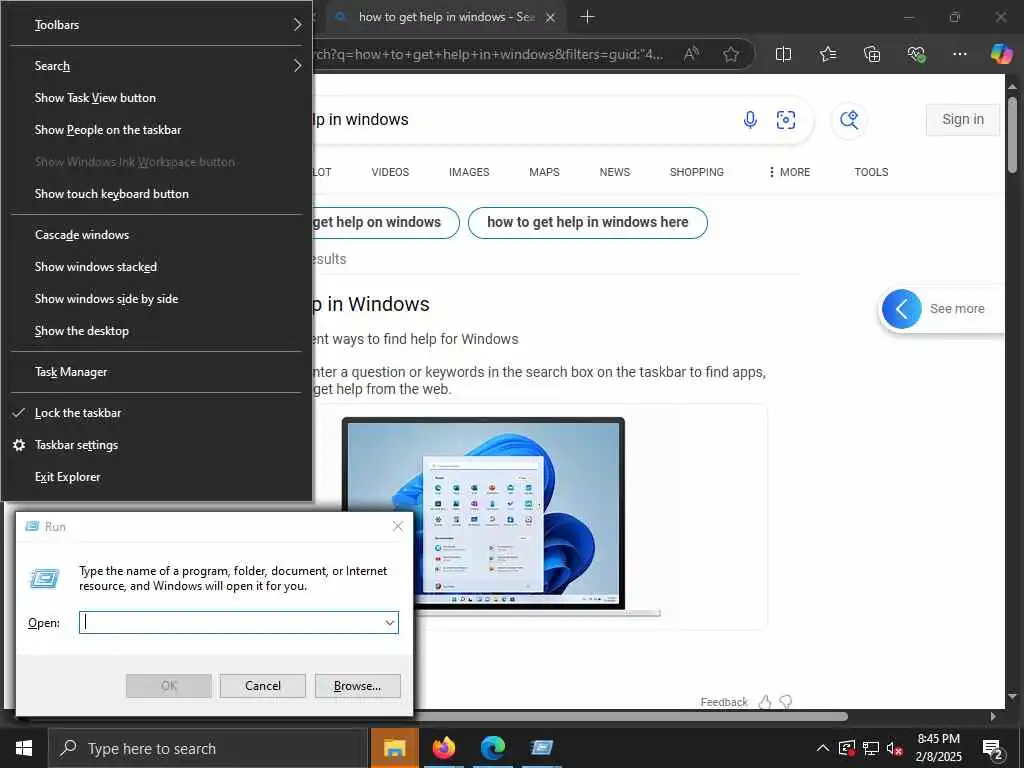This screenshot has width=1024, height=768.
Task: Toggle Show touch keyboard button
Action: coord(157,194)
